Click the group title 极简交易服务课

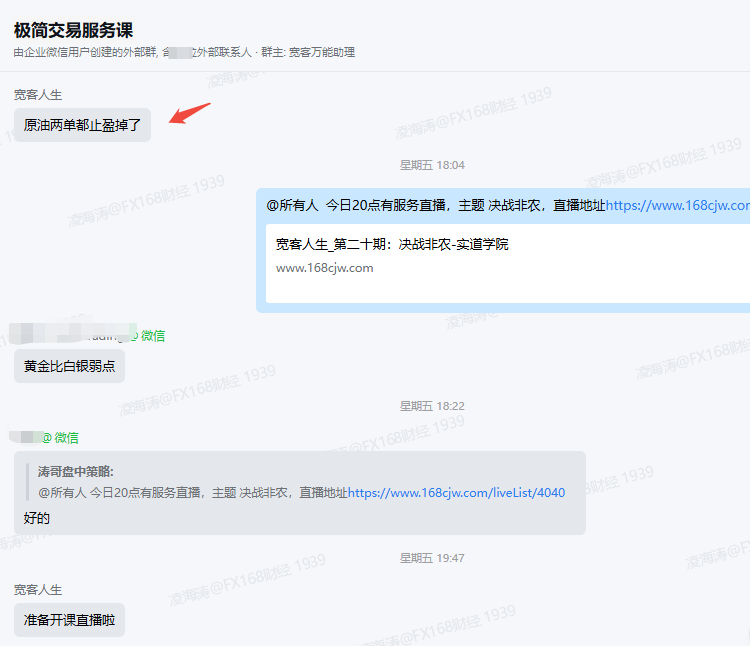tap(73, 31)
